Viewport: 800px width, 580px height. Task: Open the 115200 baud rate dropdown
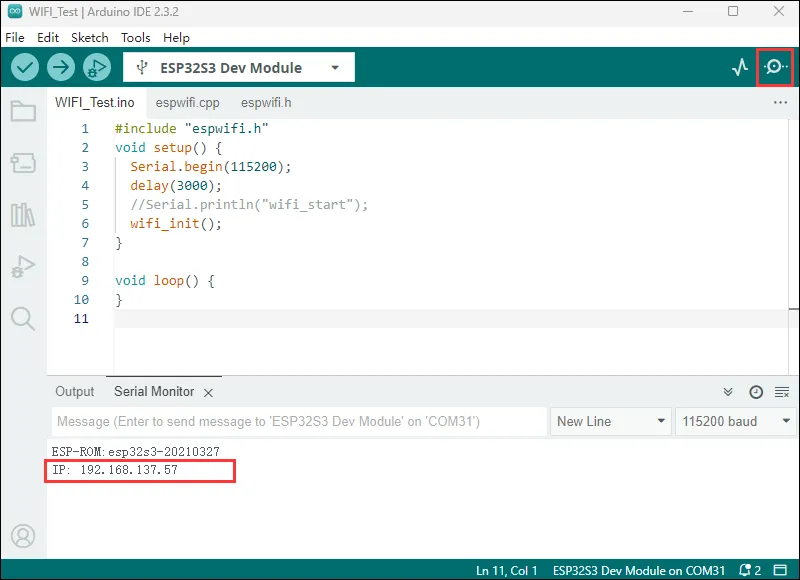[735, 421]
